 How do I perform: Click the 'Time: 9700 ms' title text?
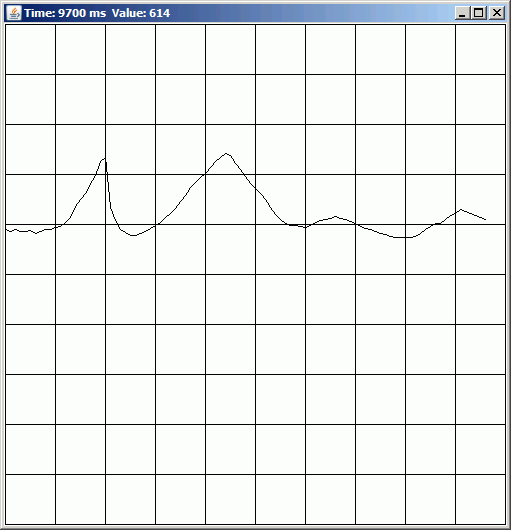[x=65, y=13]
